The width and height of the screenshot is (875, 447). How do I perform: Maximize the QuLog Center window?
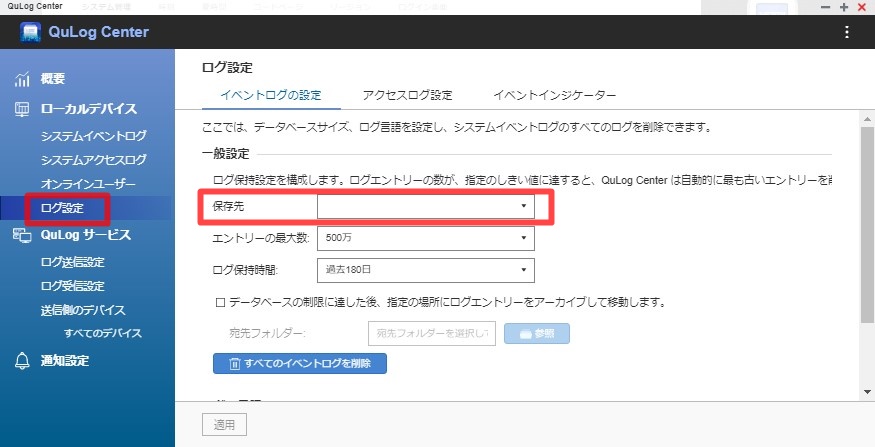point(844,7)
